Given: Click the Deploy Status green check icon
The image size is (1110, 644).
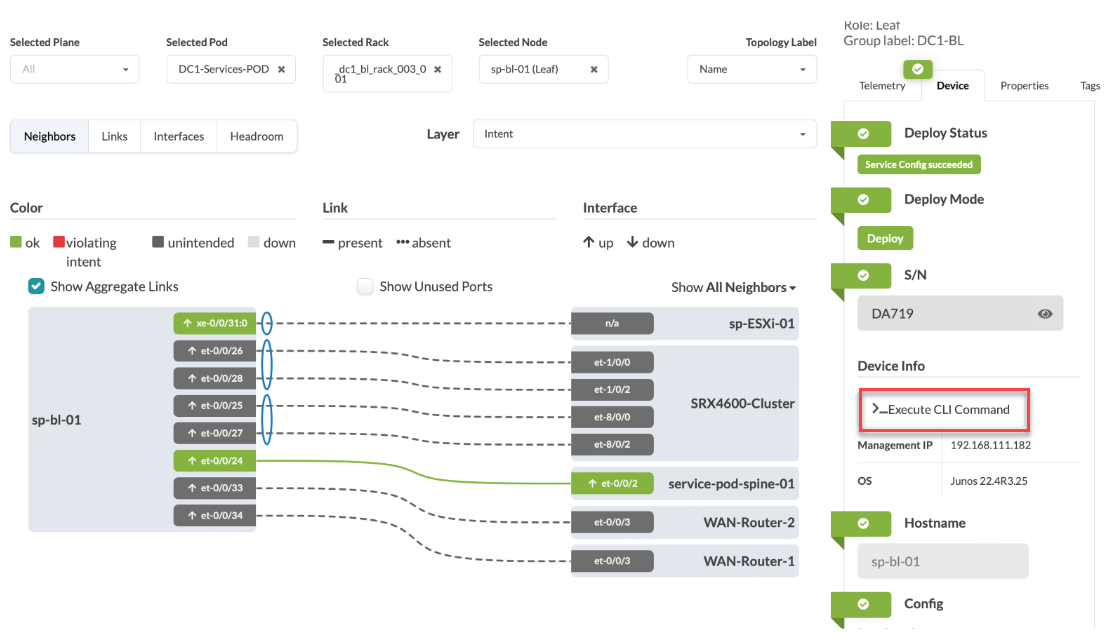Looking at the screenshot, I should (x=863, y=133).
